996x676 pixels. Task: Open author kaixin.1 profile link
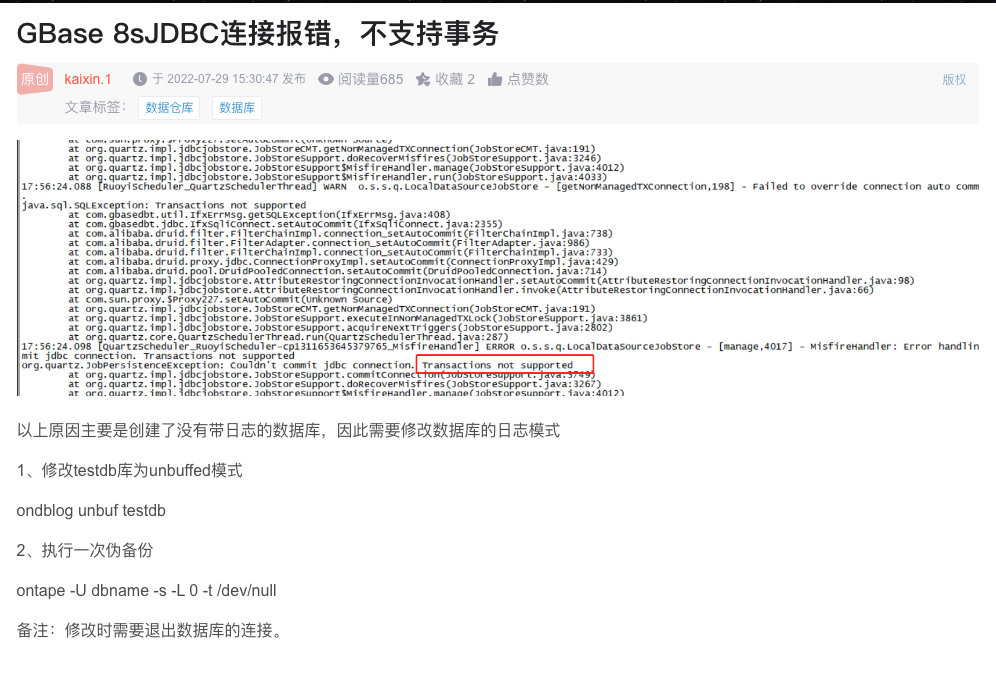tap(88, 79)
